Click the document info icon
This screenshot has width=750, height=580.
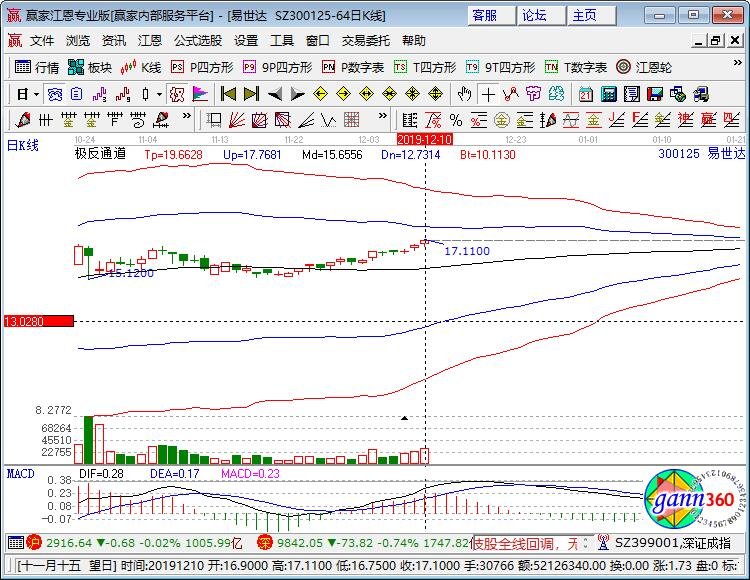pos(77,94)
